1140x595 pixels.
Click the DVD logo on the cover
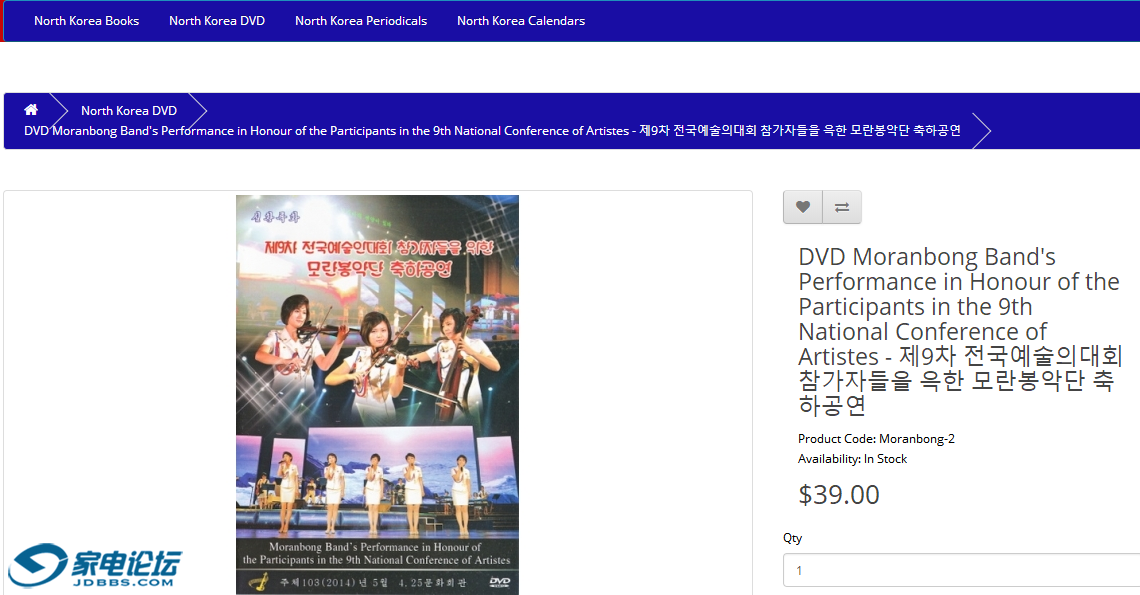[x=500, y=582]
